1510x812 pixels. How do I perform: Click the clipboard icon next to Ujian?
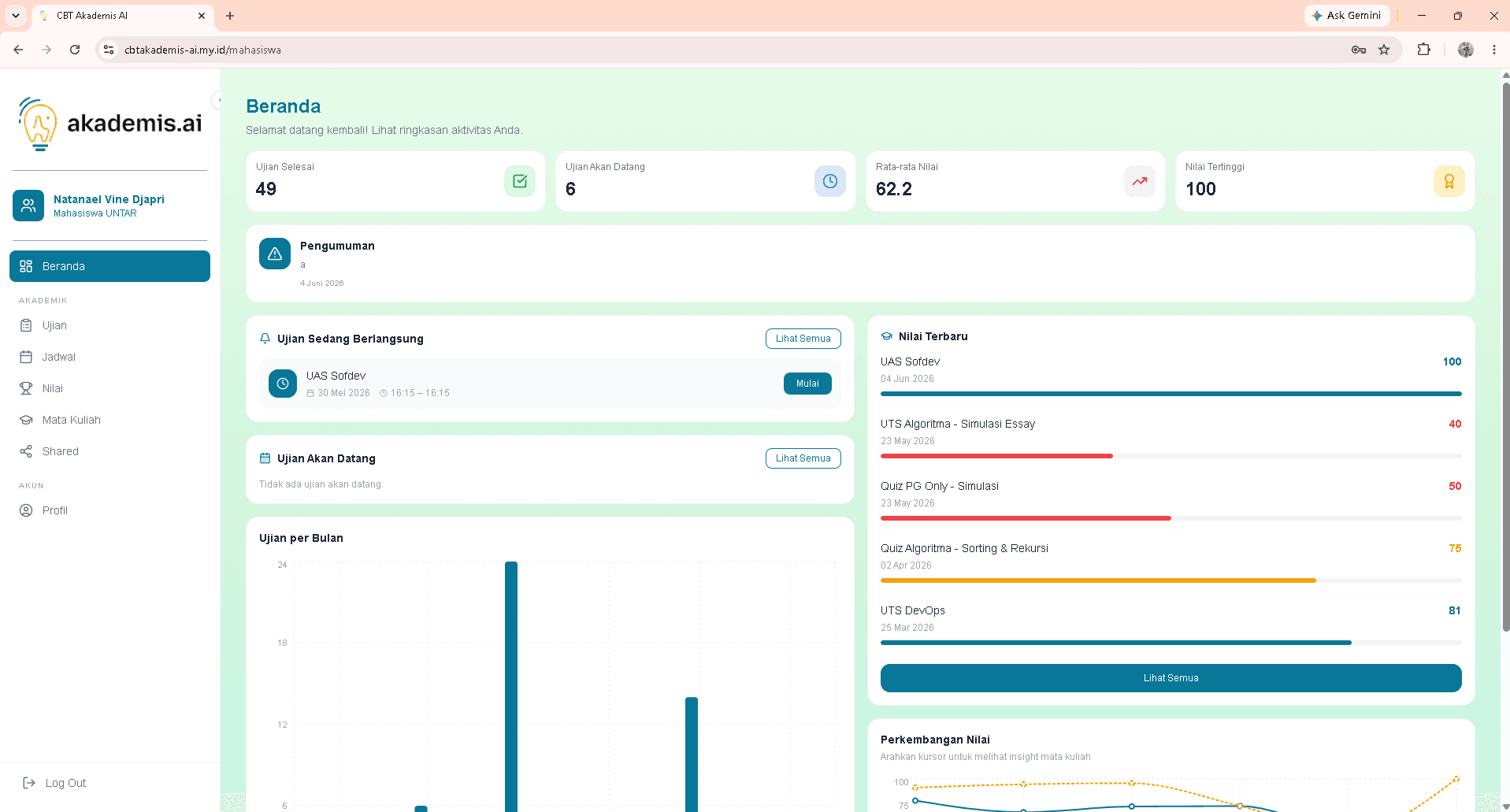tap(26, 325)
